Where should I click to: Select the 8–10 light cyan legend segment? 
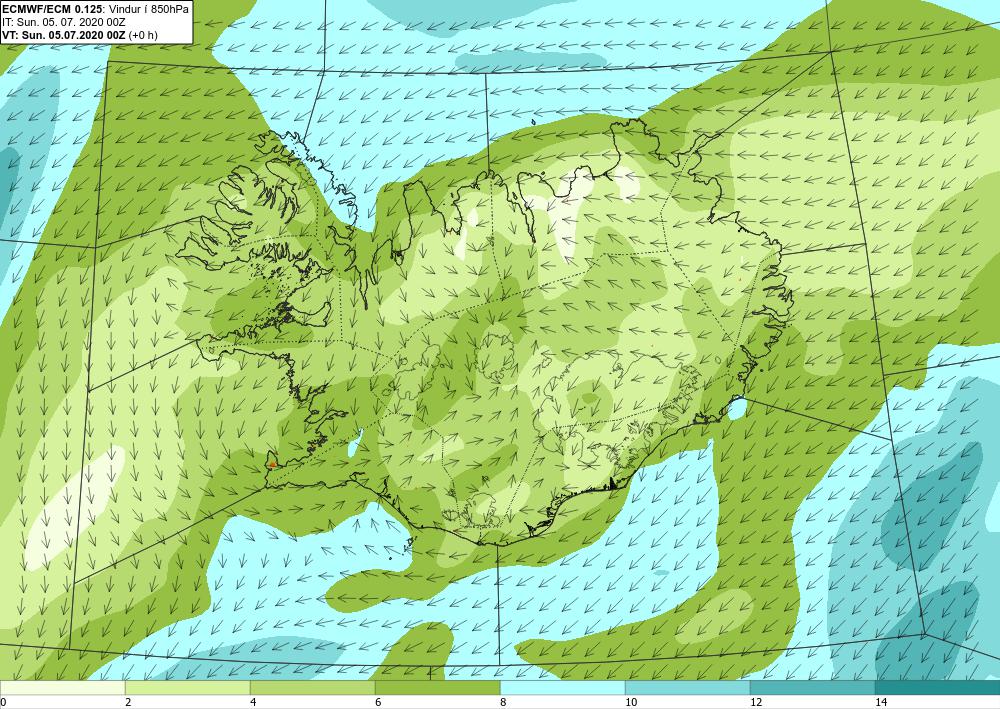tap(562, 688)
